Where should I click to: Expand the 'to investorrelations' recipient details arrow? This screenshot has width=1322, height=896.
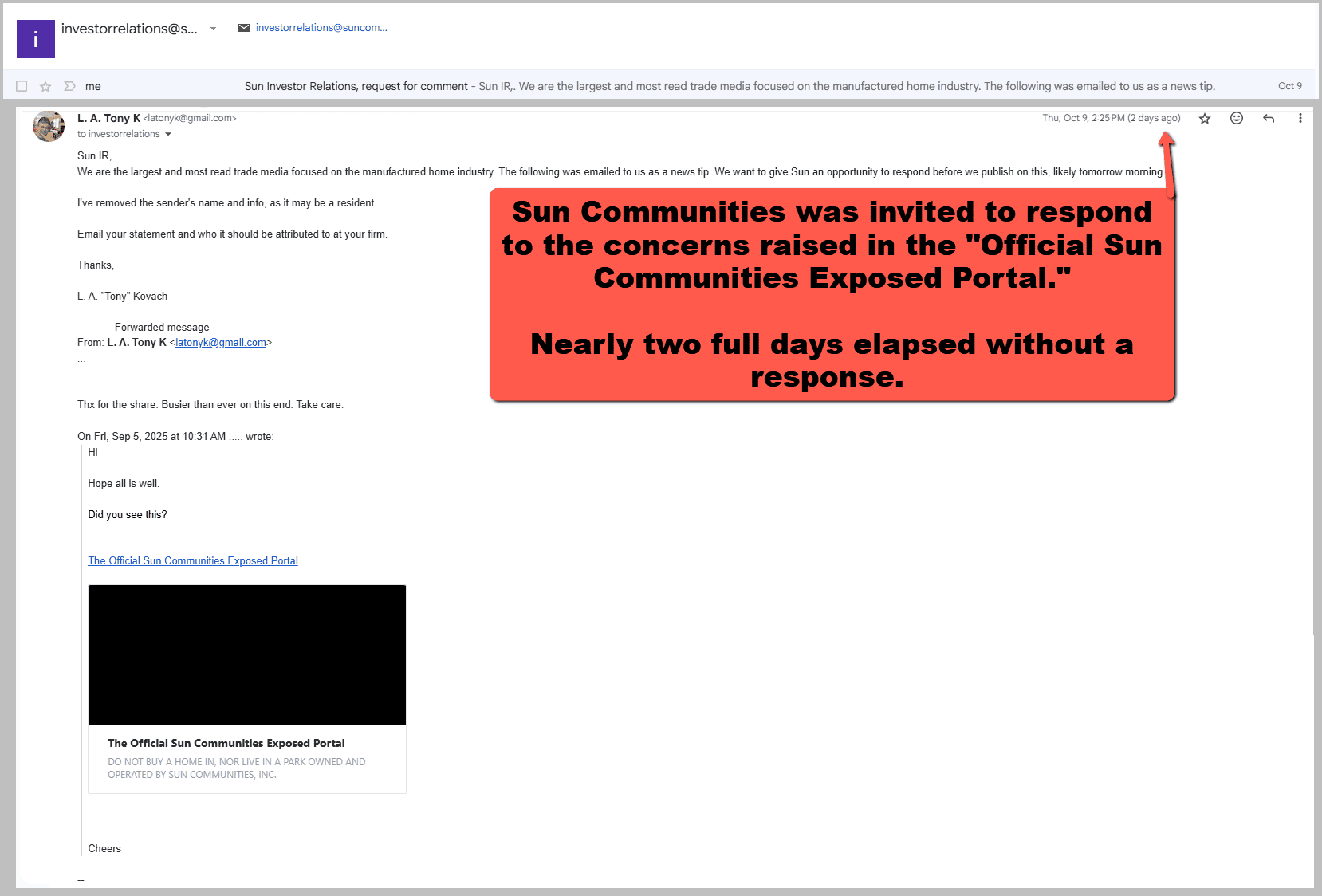tap(168, 134)
